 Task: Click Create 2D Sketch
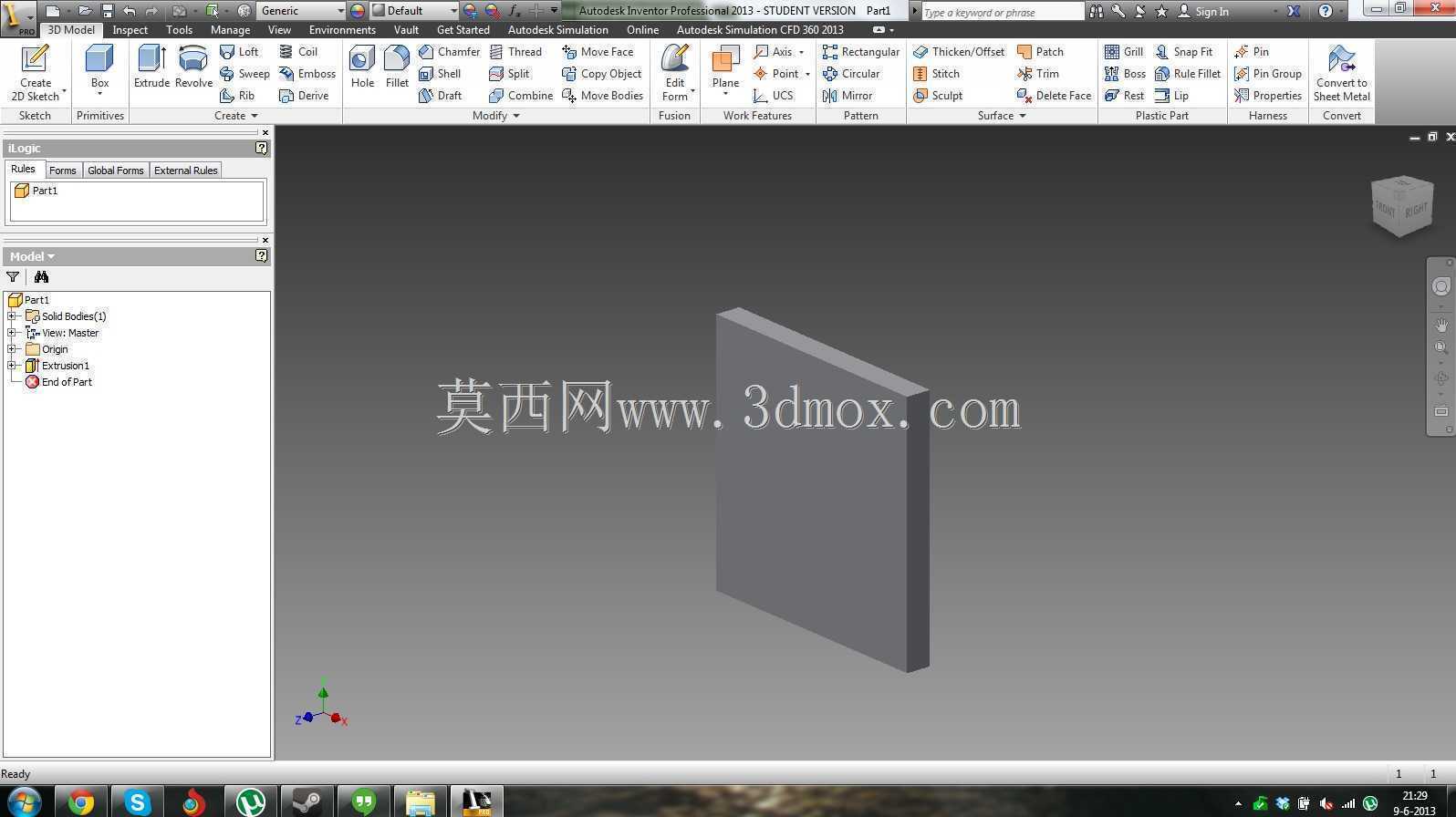coord(36,72)
